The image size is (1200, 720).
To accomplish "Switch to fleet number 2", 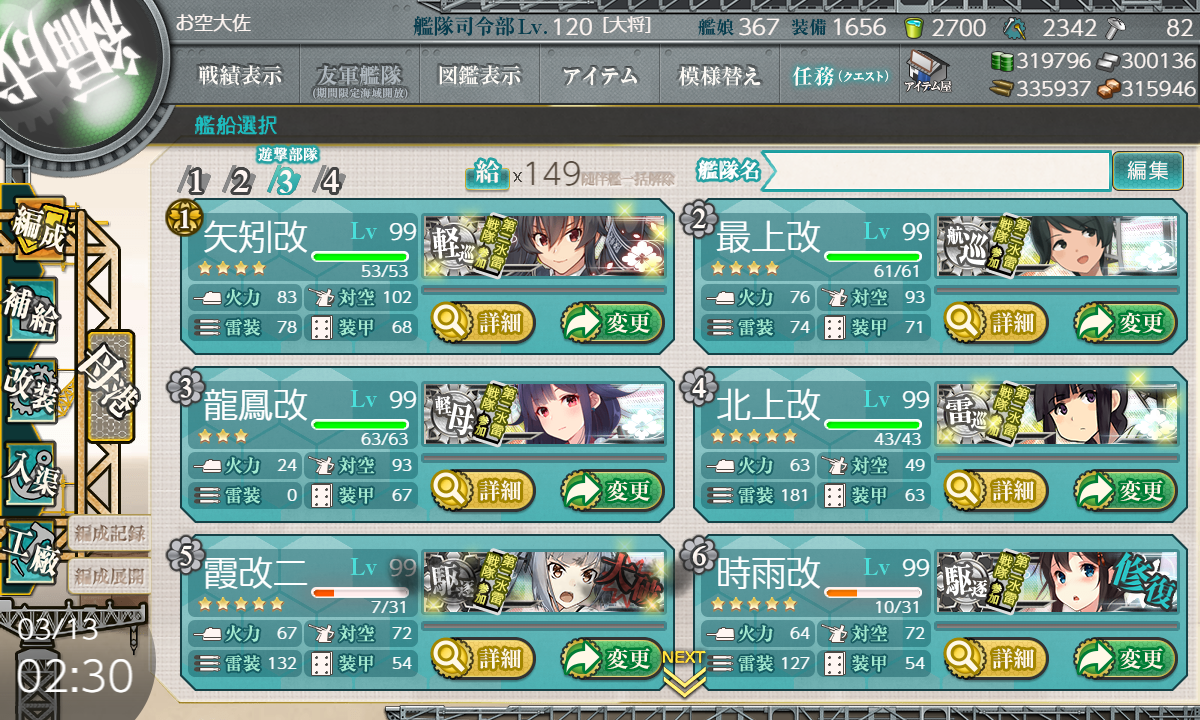I will [x=240, y=181].
